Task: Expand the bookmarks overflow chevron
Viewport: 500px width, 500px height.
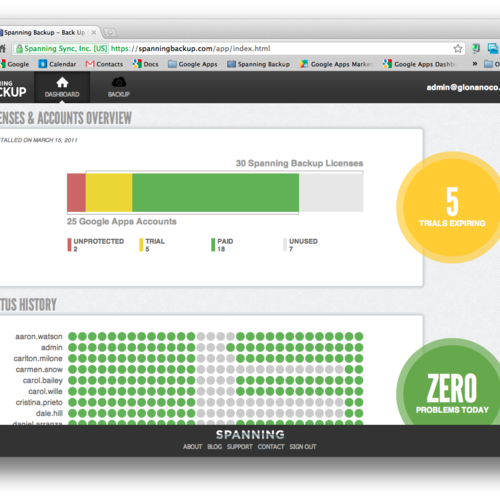Action: (x=475, y=64)
